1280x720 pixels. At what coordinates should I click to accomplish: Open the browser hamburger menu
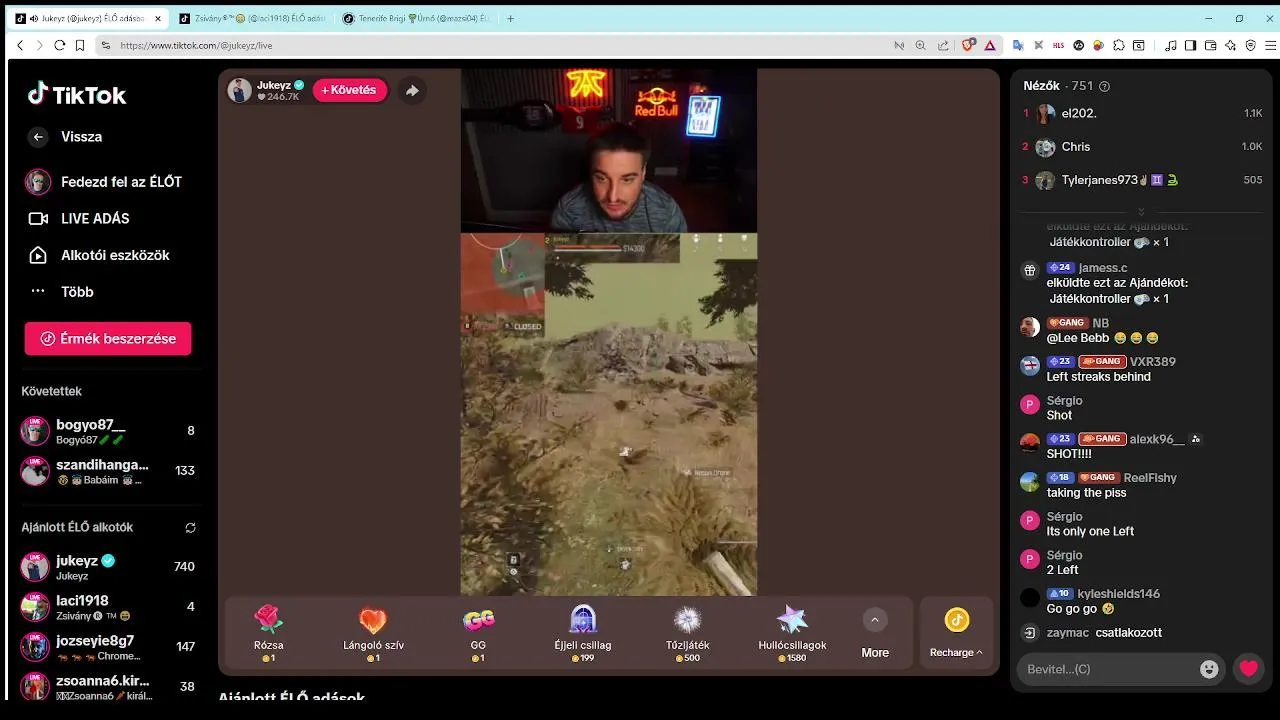[x=1271, y=45]
